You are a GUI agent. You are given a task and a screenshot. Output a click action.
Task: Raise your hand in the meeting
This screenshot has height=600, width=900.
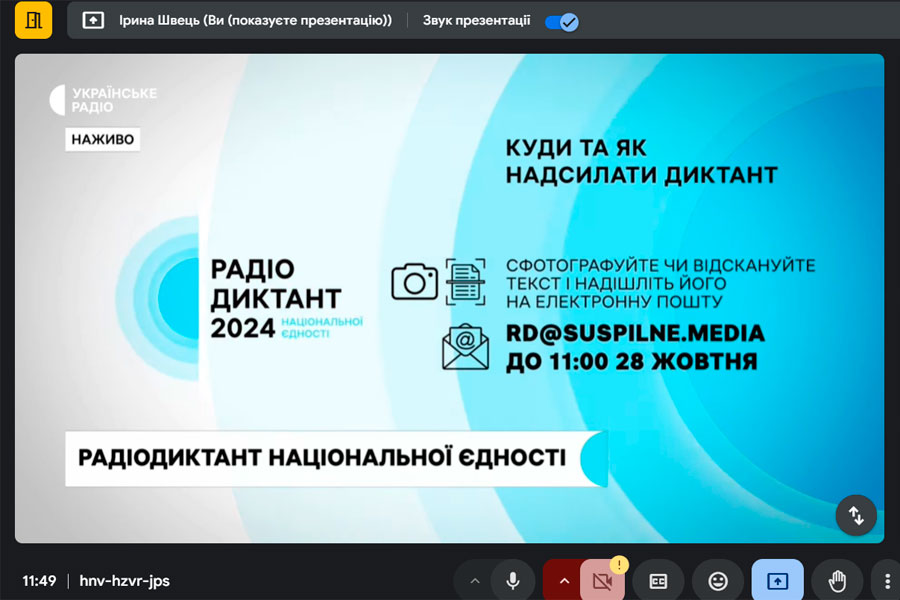(837, 581)
